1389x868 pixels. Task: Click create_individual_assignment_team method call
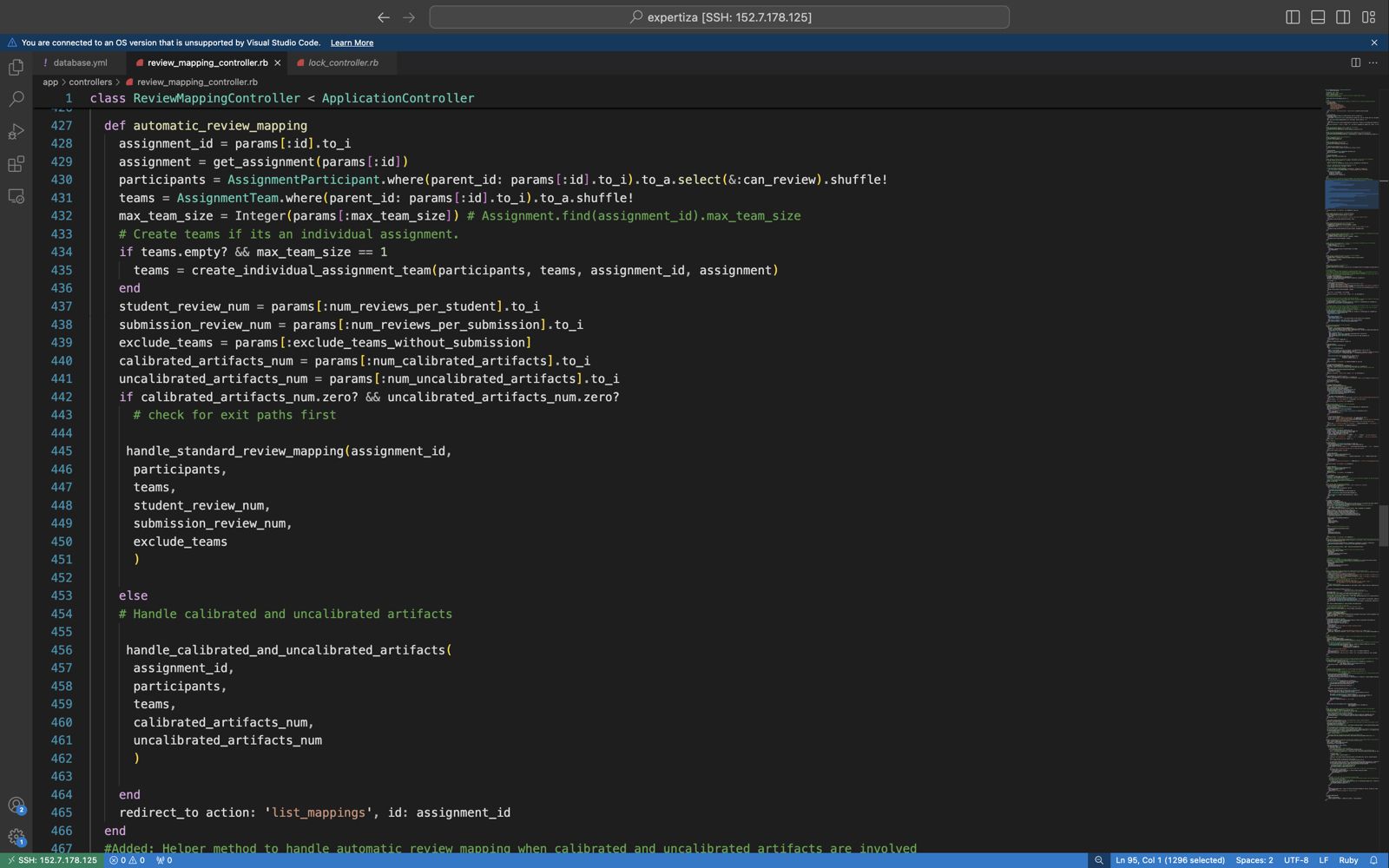point(312,270)
